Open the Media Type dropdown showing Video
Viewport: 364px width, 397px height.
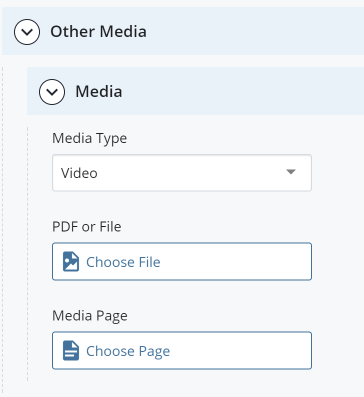[x=182, y=173]
